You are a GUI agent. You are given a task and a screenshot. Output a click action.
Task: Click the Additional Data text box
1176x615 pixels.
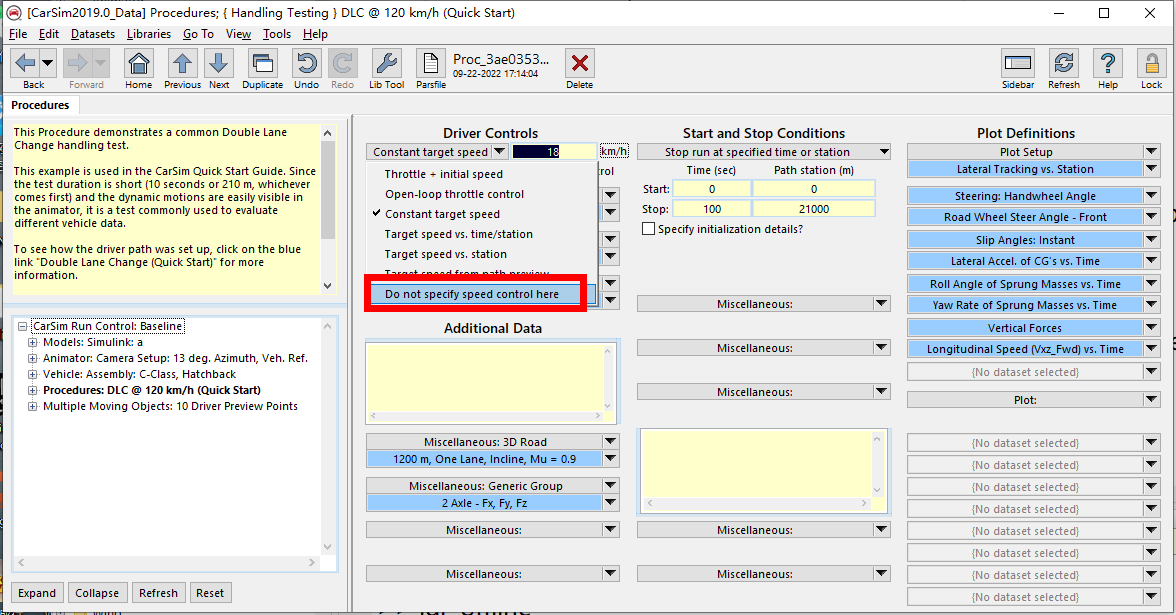click(x=485, y=377)
